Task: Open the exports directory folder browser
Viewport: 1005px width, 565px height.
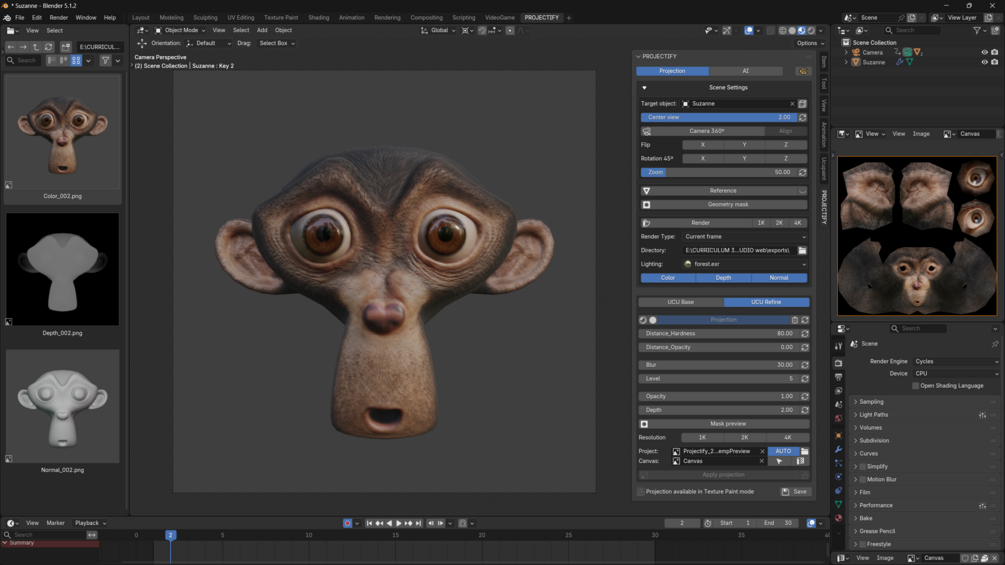Action: (802, 250)
